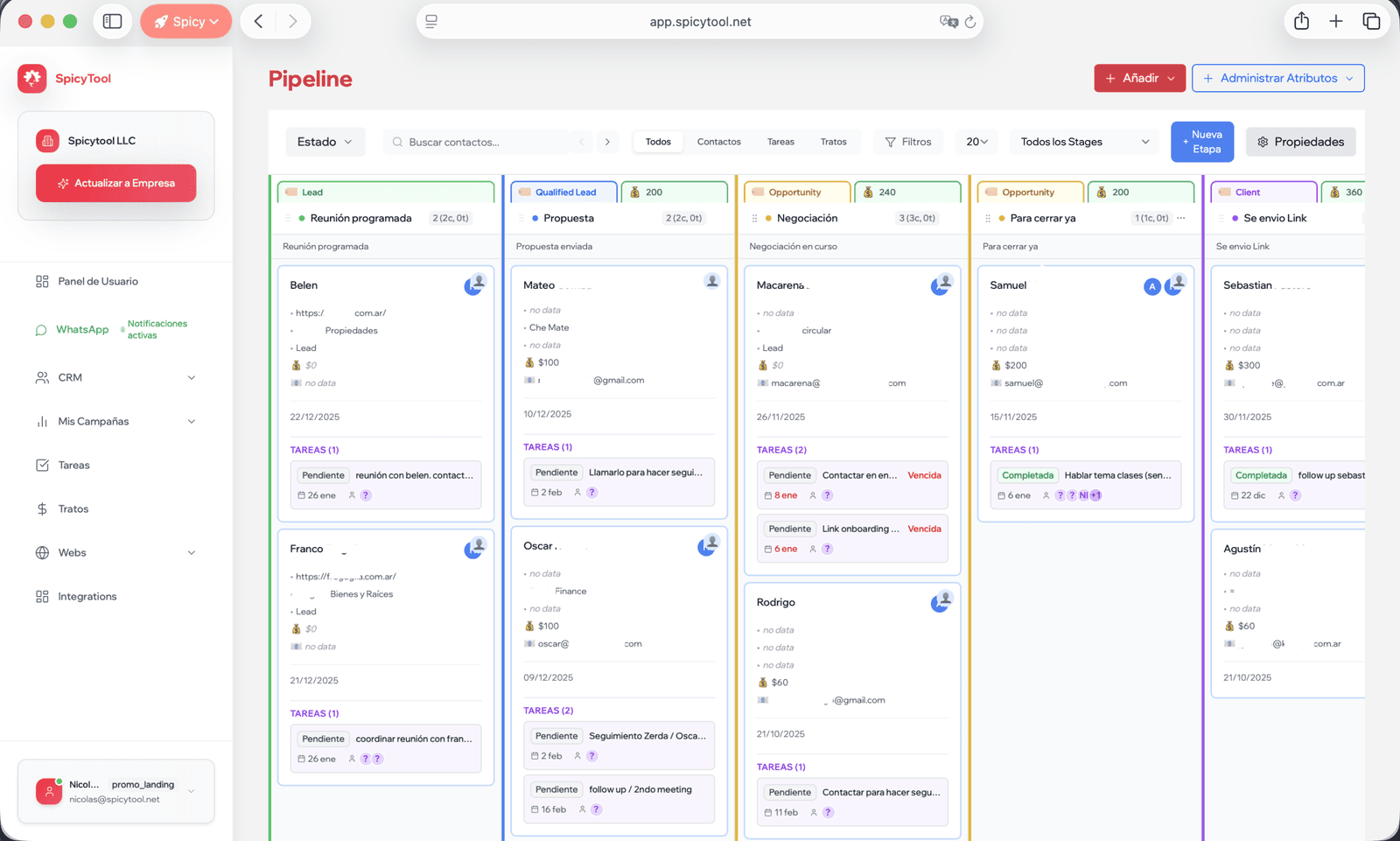Click the Pendiente tag on Franco's task

pos(323,739)
